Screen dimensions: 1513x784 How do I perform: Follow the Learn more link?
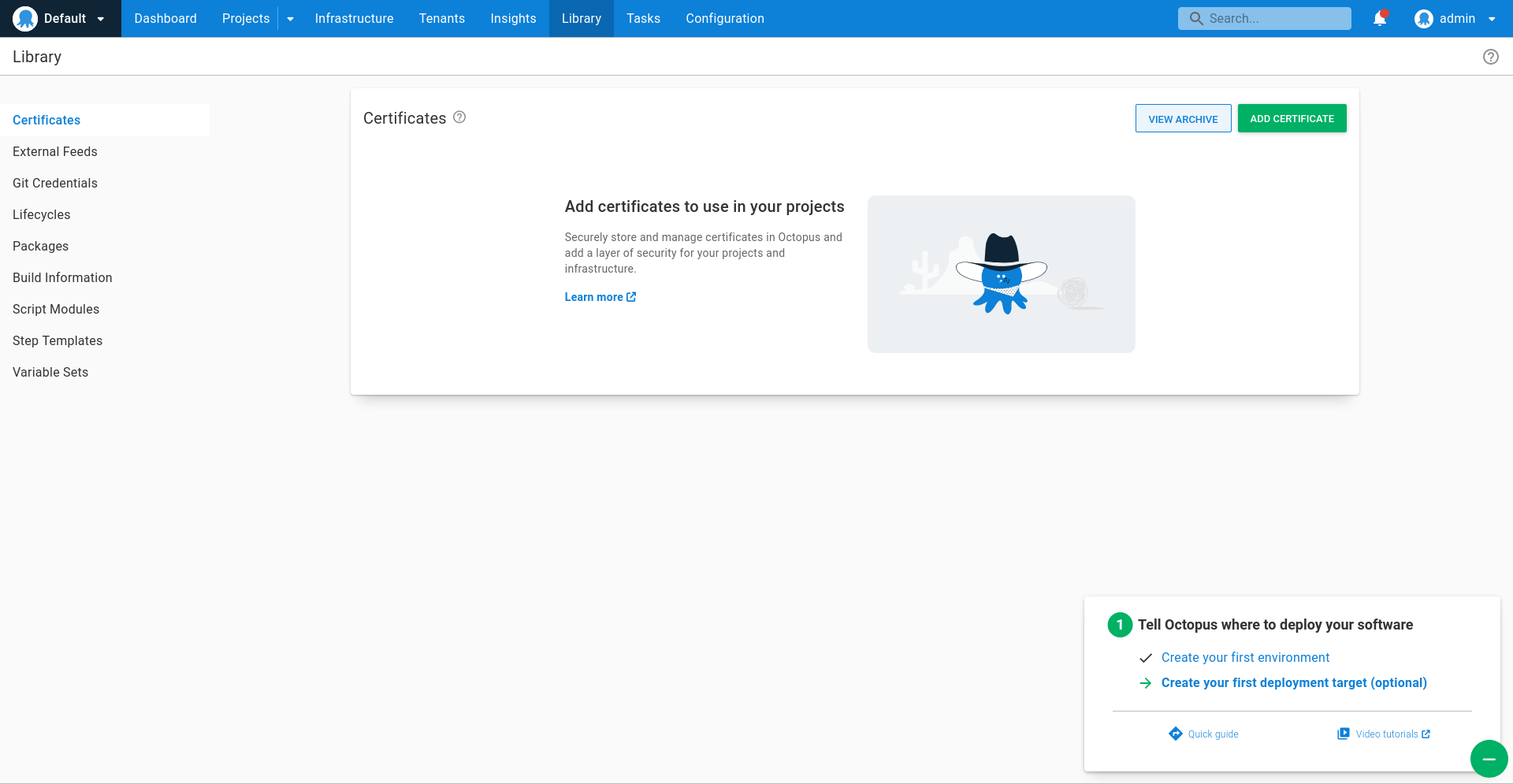coord(600,297)
